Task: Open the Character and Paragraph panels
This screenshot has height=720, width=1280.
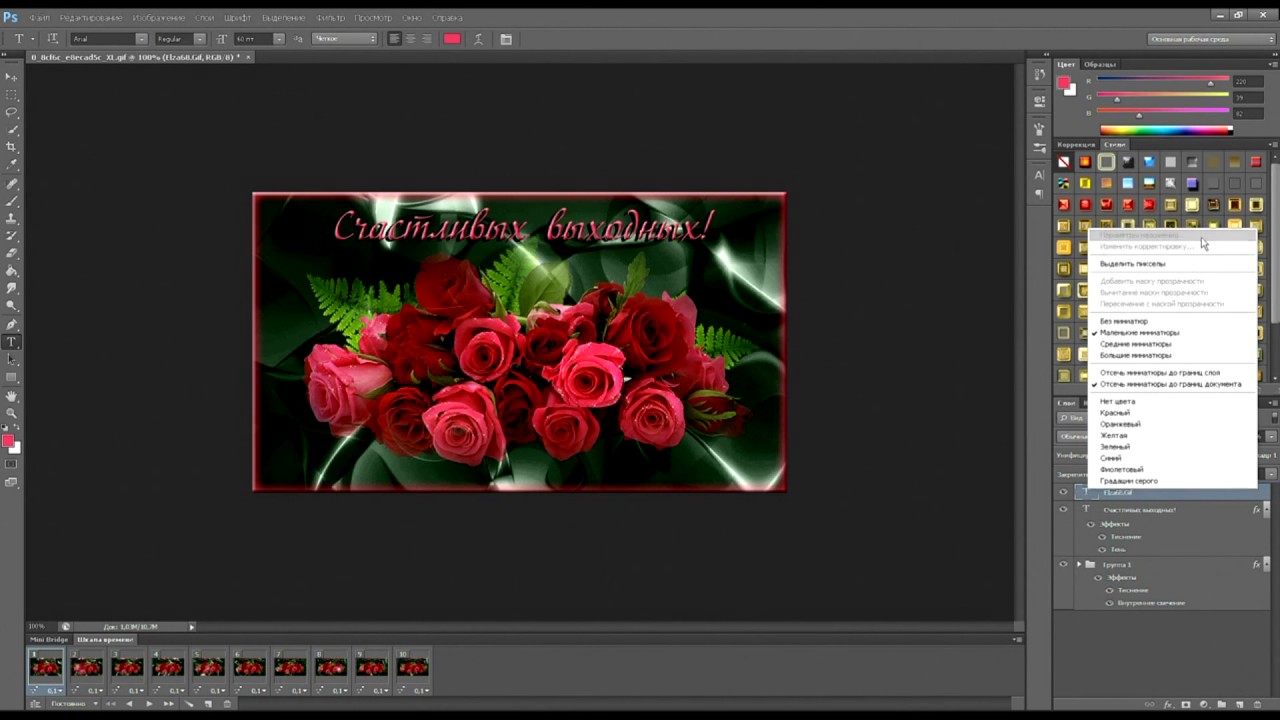Action: pos(506,39)
